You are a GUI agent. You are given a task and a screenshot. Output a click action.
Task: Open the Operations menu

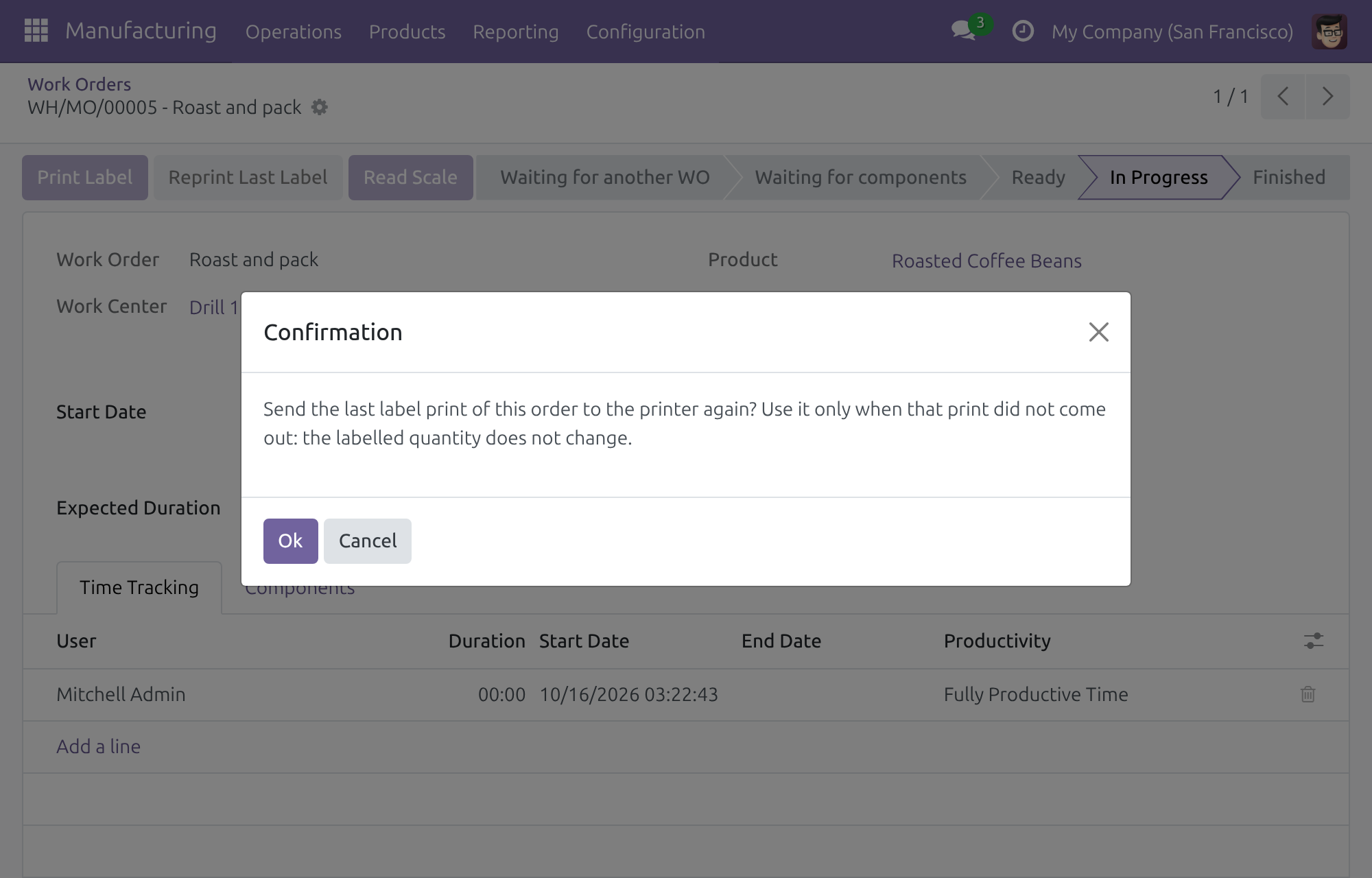[x=294, y=32]
